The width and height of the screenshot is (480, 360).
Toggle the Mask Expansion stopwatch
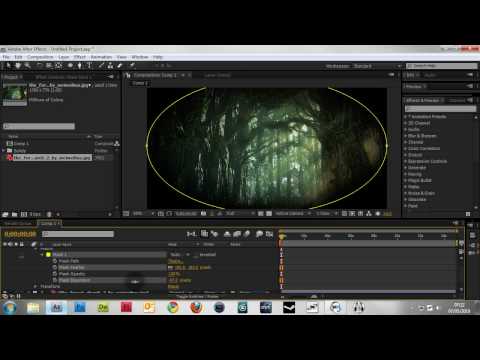click(x=55, y=280)
